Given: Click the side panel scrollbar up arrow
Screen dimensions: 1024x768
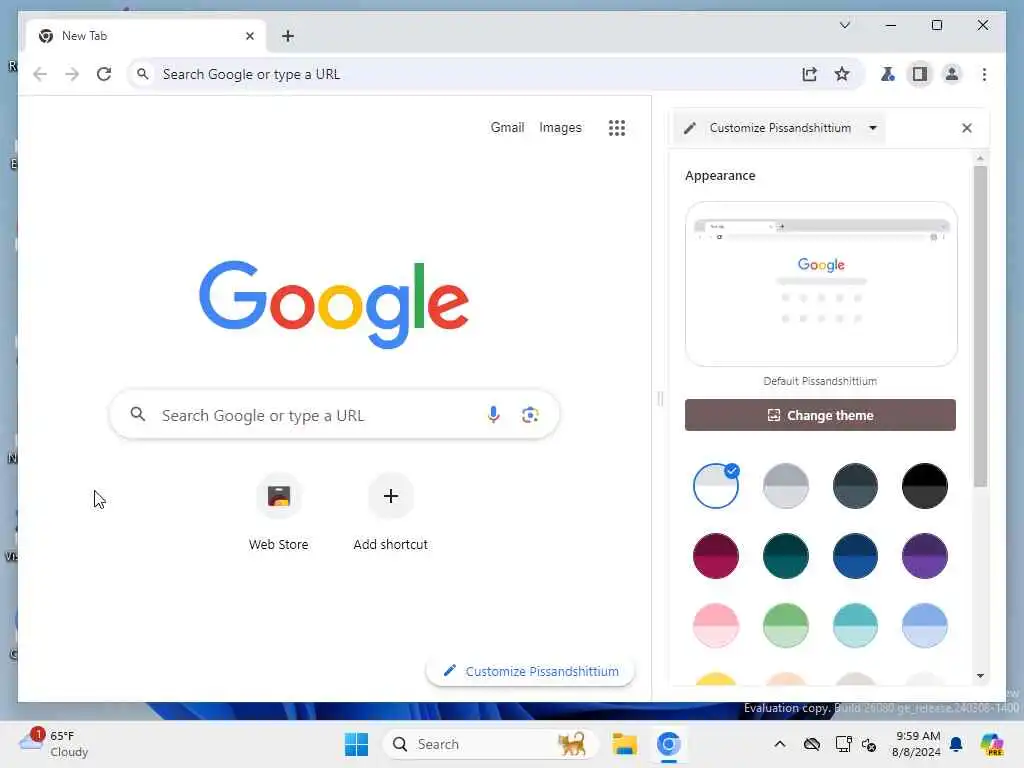Looking at the screenshot, I should [x=980, y=159].
